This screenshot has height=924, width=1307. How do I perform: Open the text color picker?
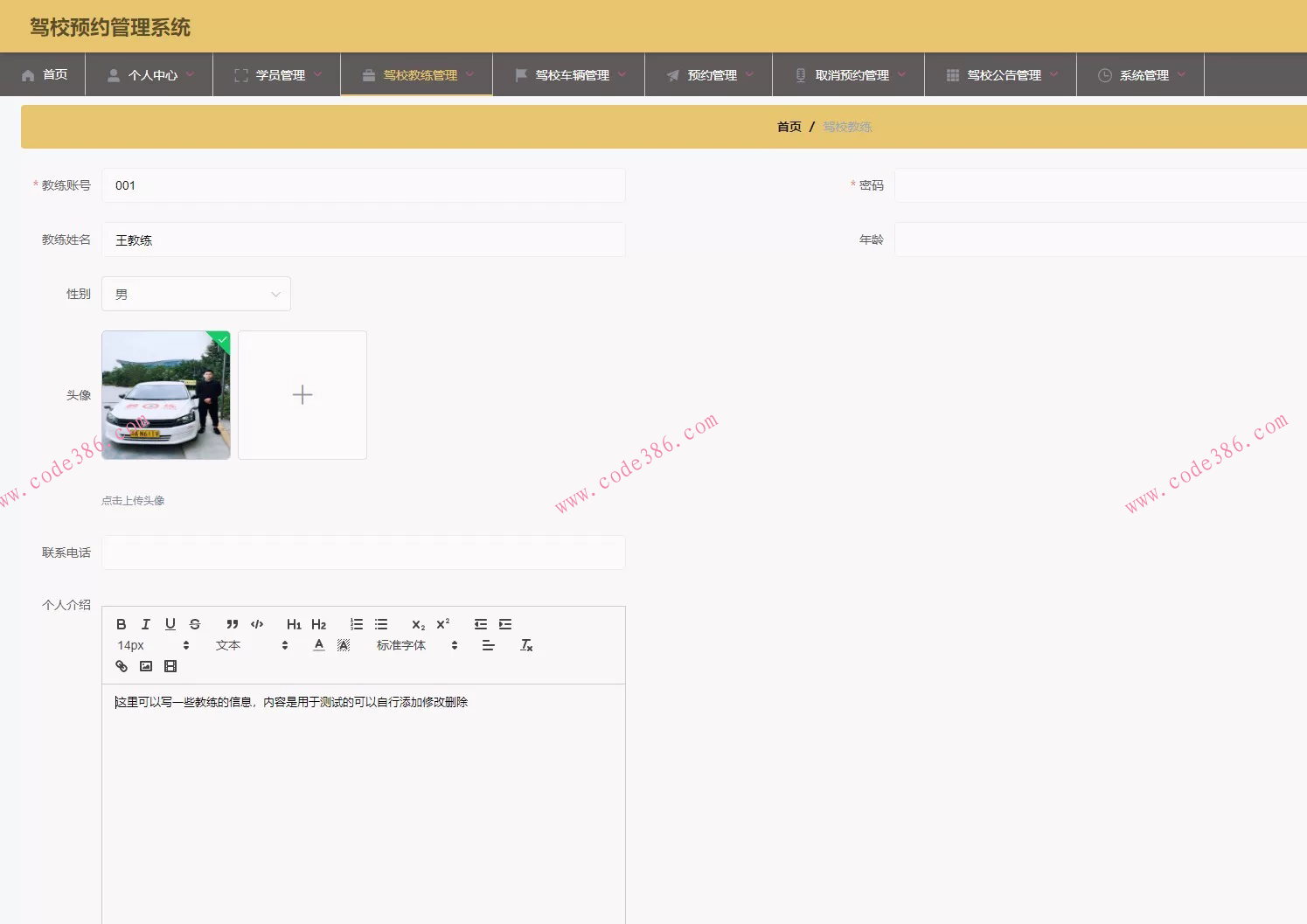(319, 645)
